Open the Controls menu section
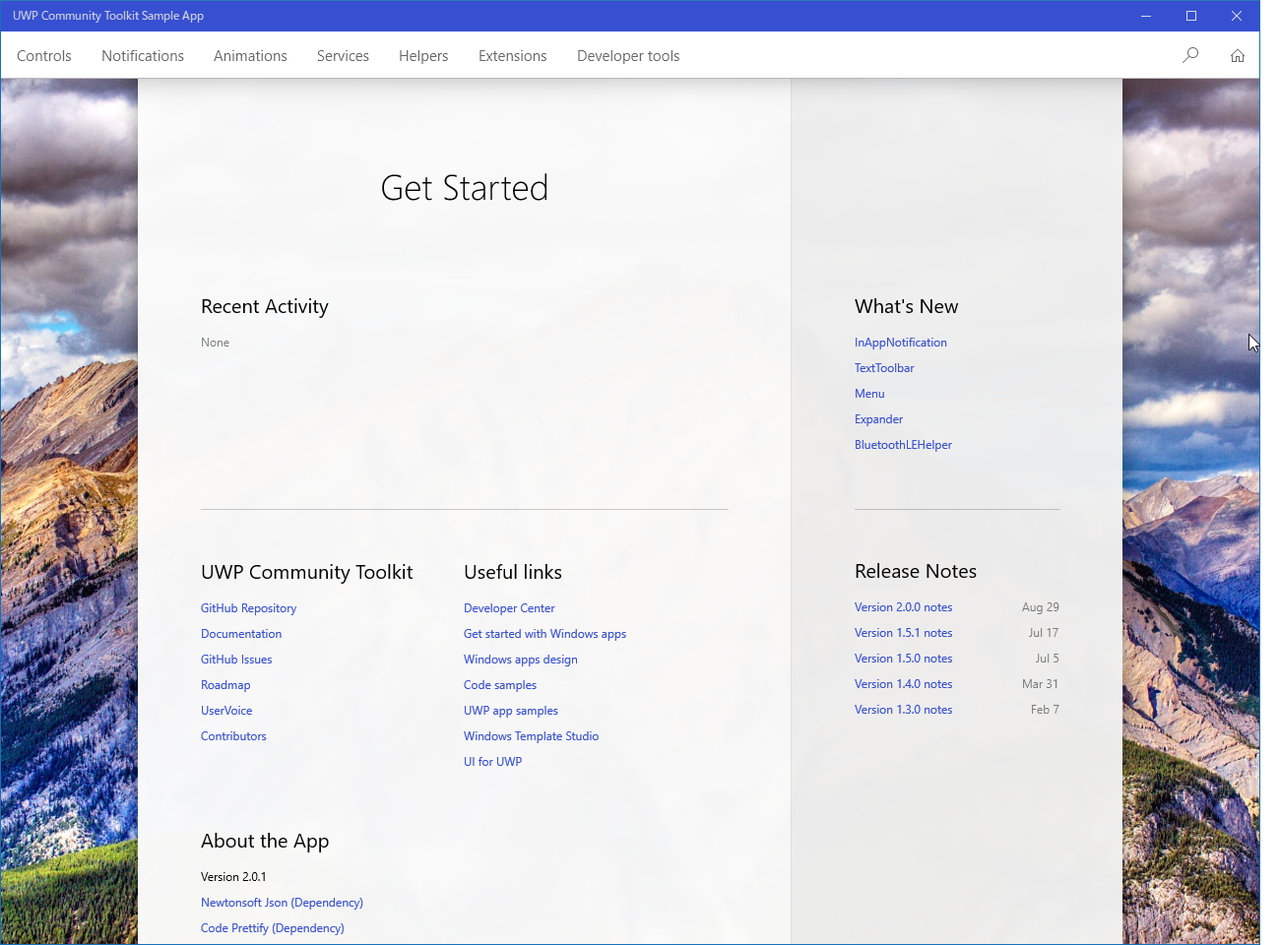 tap(44, 56)
